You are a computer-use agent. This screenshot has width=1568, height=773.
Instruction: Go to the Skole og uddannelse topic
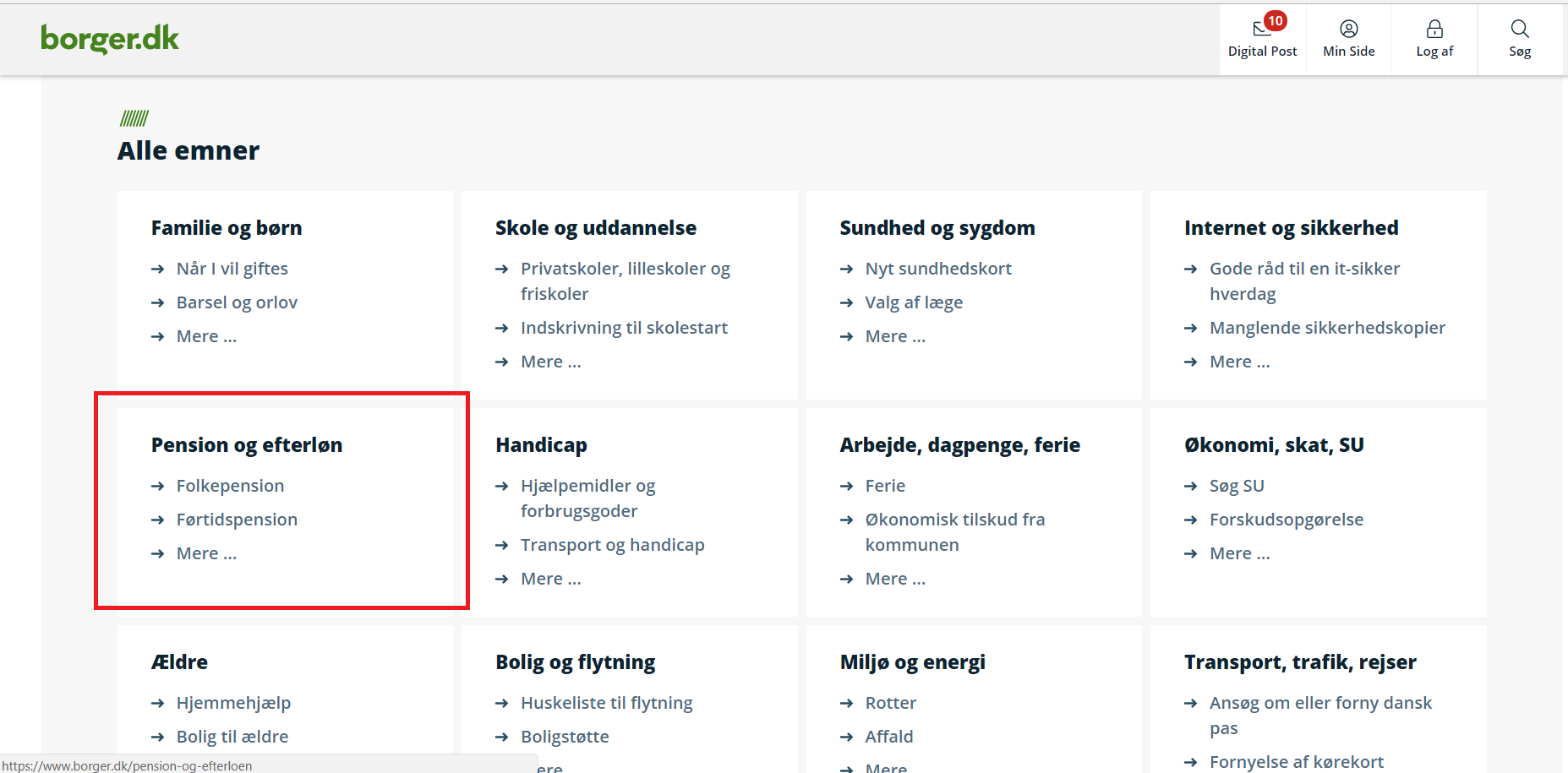click(595, 228)
